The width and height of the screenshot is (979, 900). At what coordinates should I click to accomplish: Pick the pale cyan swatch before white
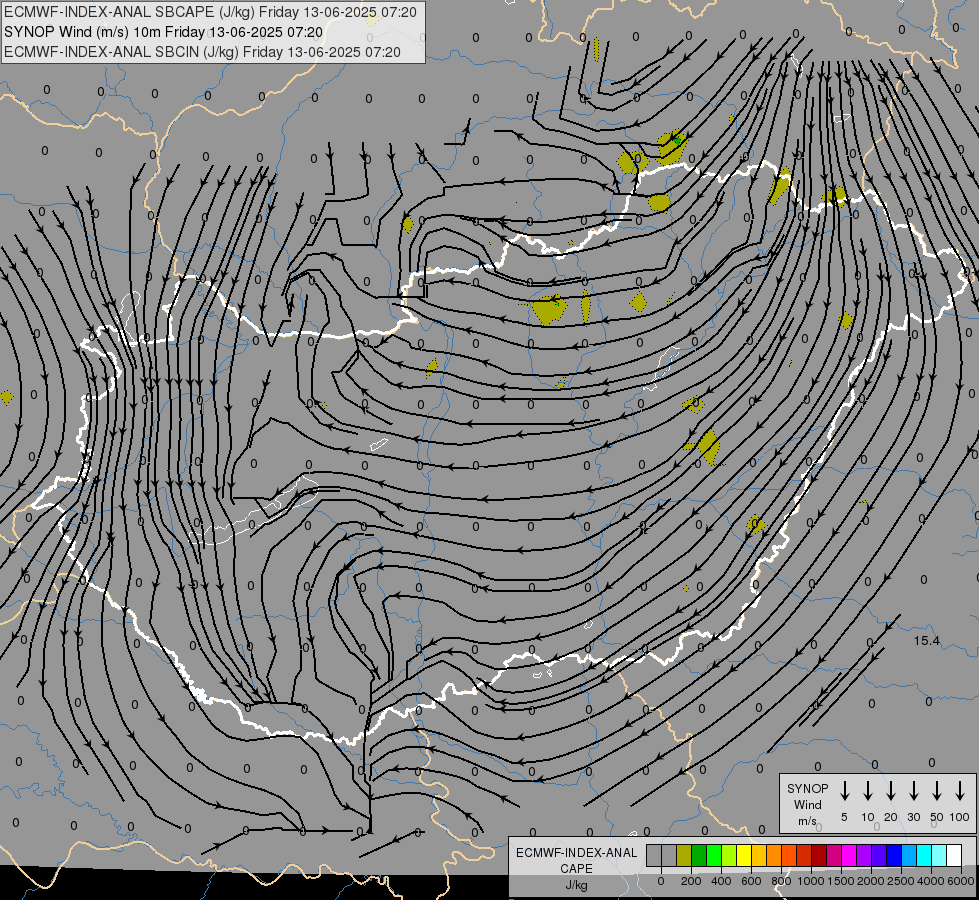pos(940,855)
